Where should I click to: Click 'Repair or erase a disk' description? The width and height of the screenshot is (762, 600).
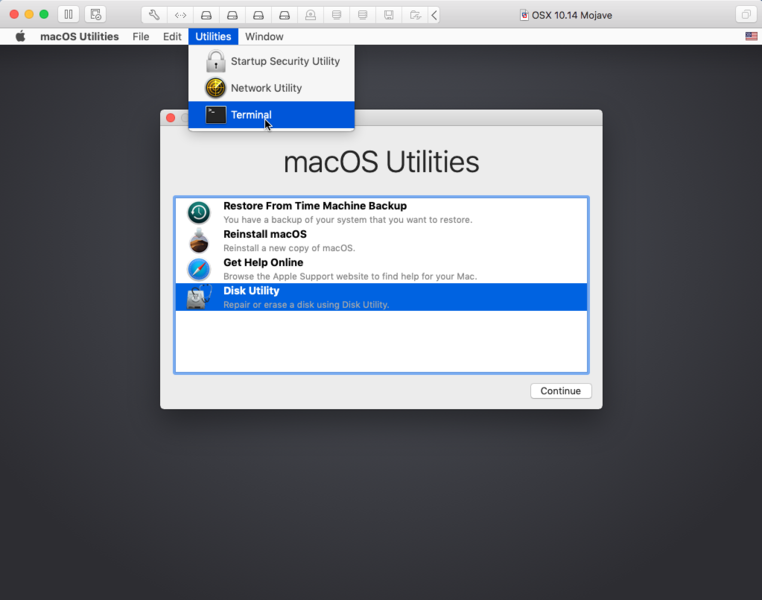[x=306, y=305]
